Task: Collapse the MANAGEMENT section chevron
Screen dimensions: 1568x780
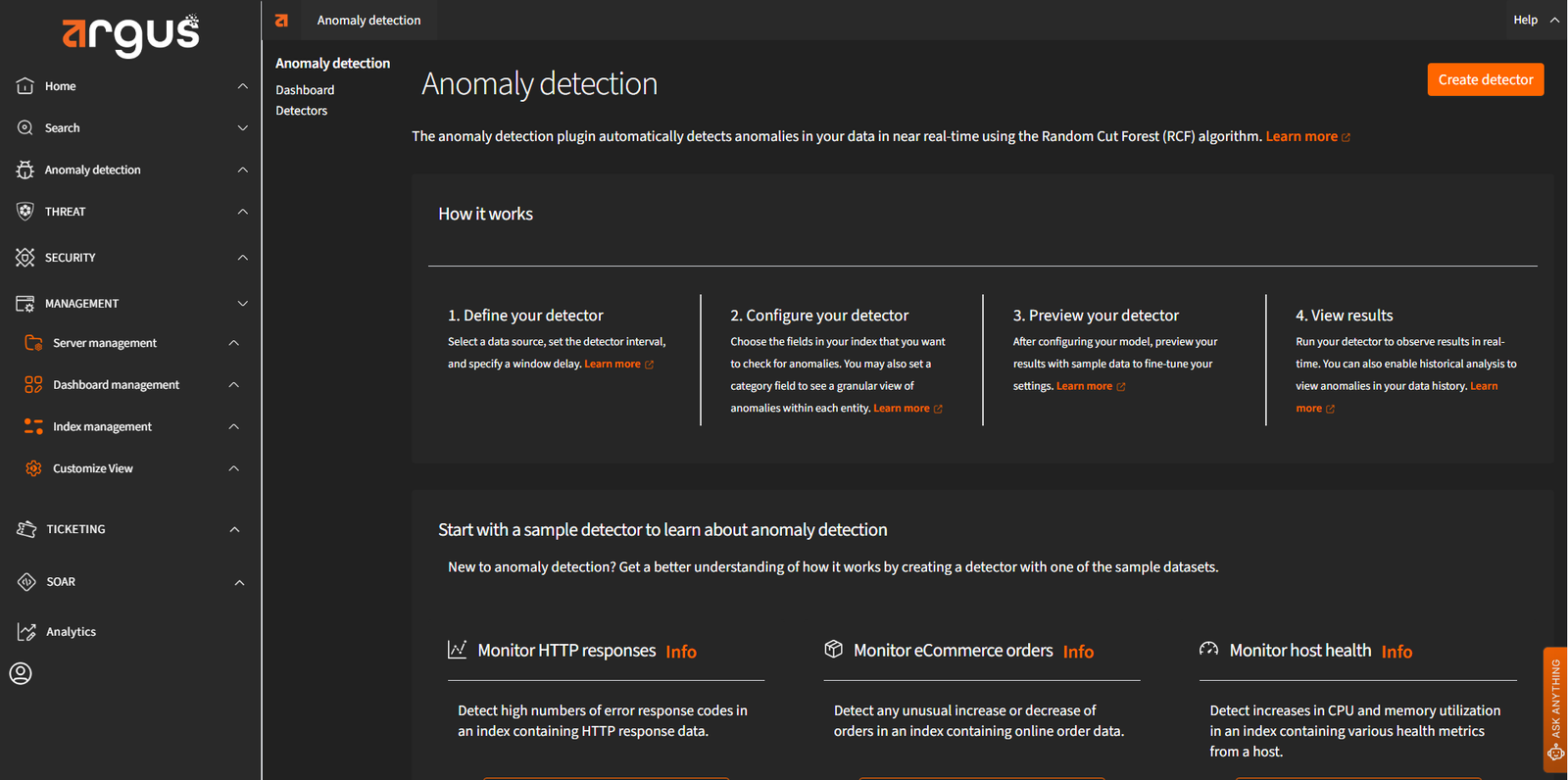Action: click(x=242, y=304)
